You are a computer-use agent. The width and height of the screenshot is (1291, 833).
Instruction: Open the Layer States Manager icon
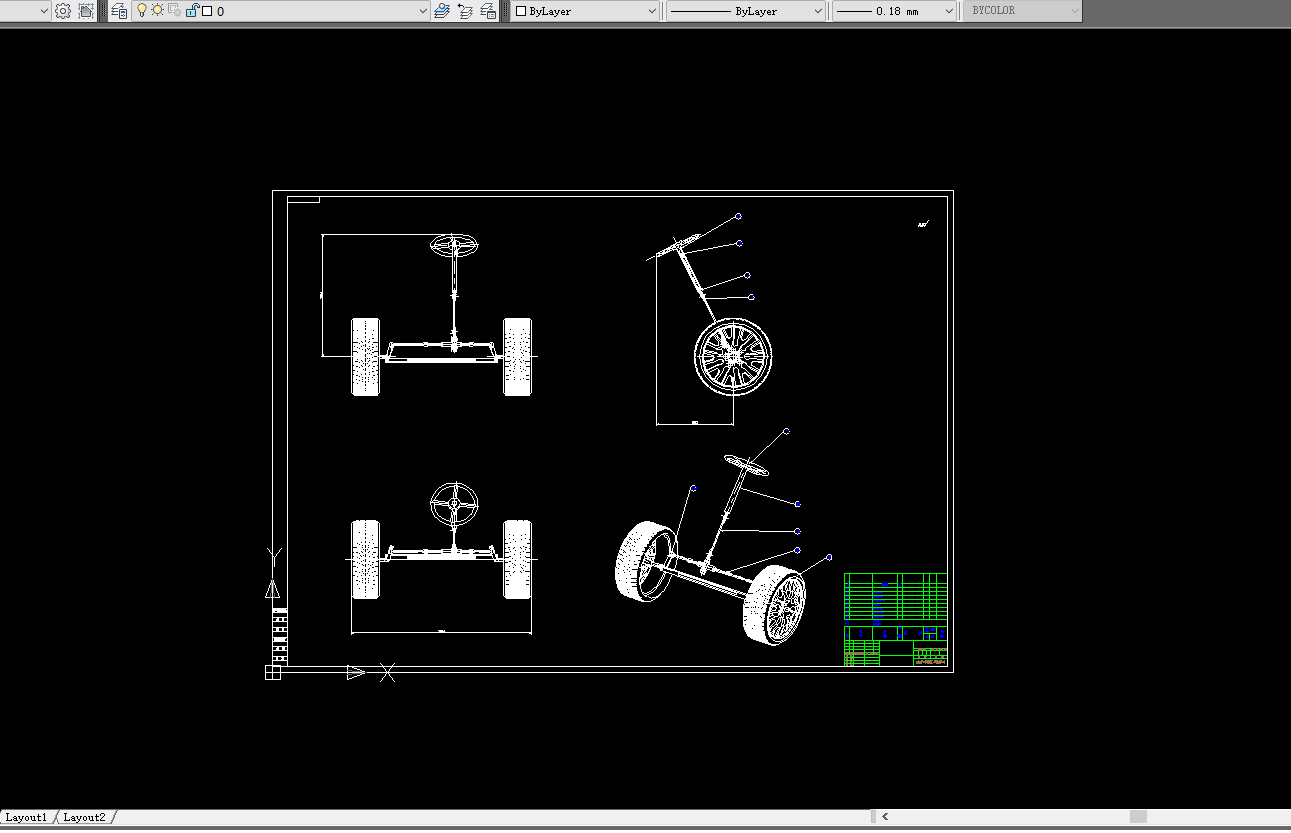pos(488,11)
